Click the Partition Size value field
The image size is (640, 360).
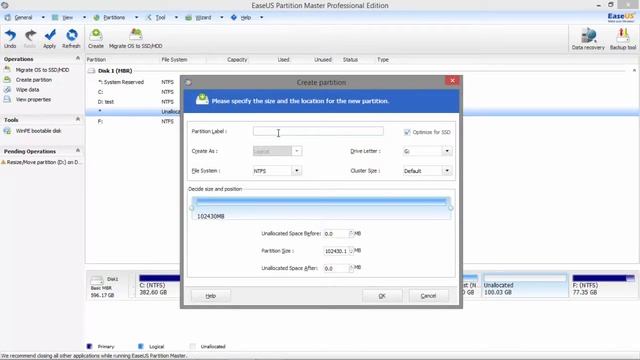click(336, 251)
